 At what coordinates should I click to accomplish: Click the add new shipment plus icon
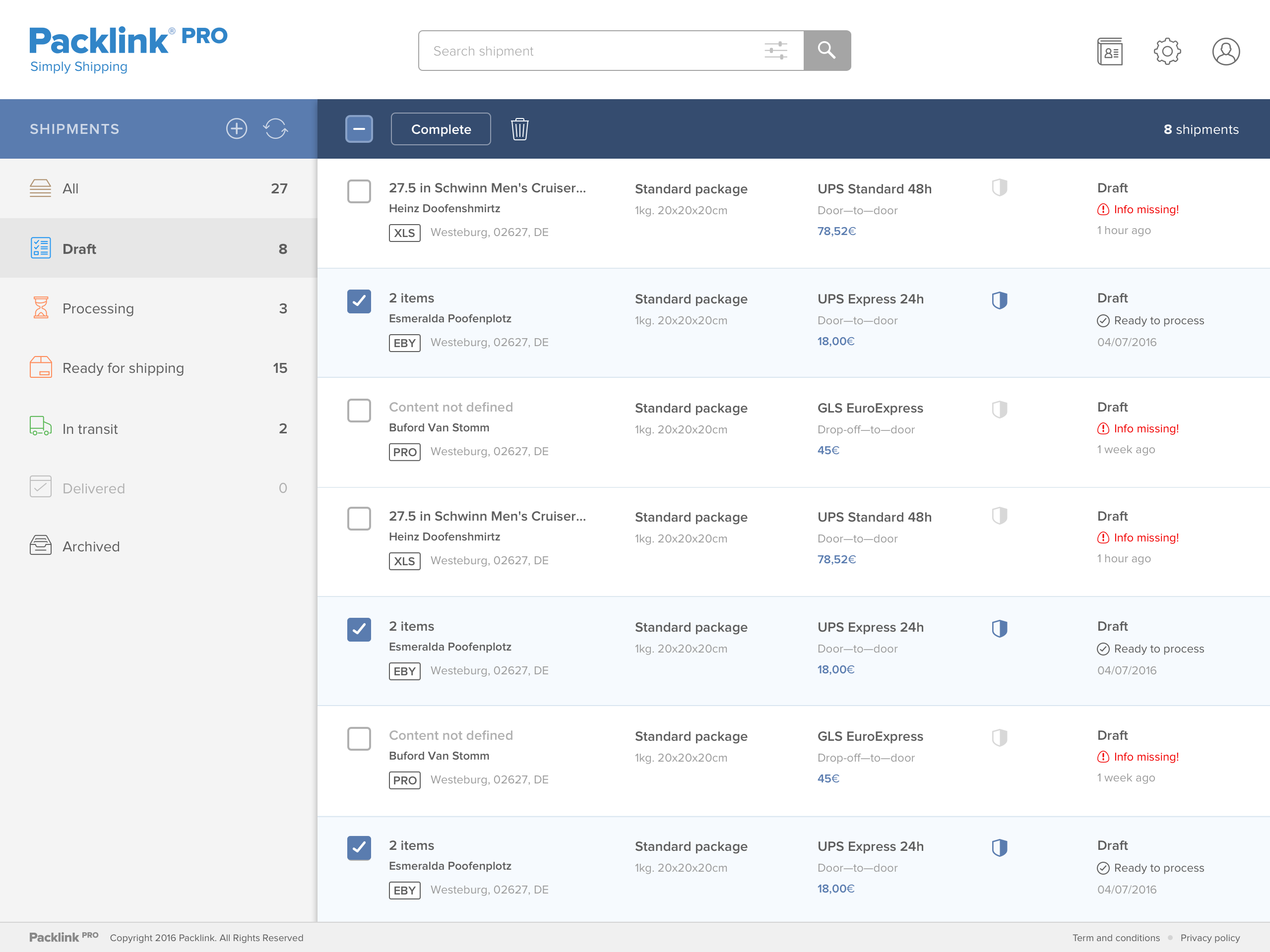[x=236, y=128]
